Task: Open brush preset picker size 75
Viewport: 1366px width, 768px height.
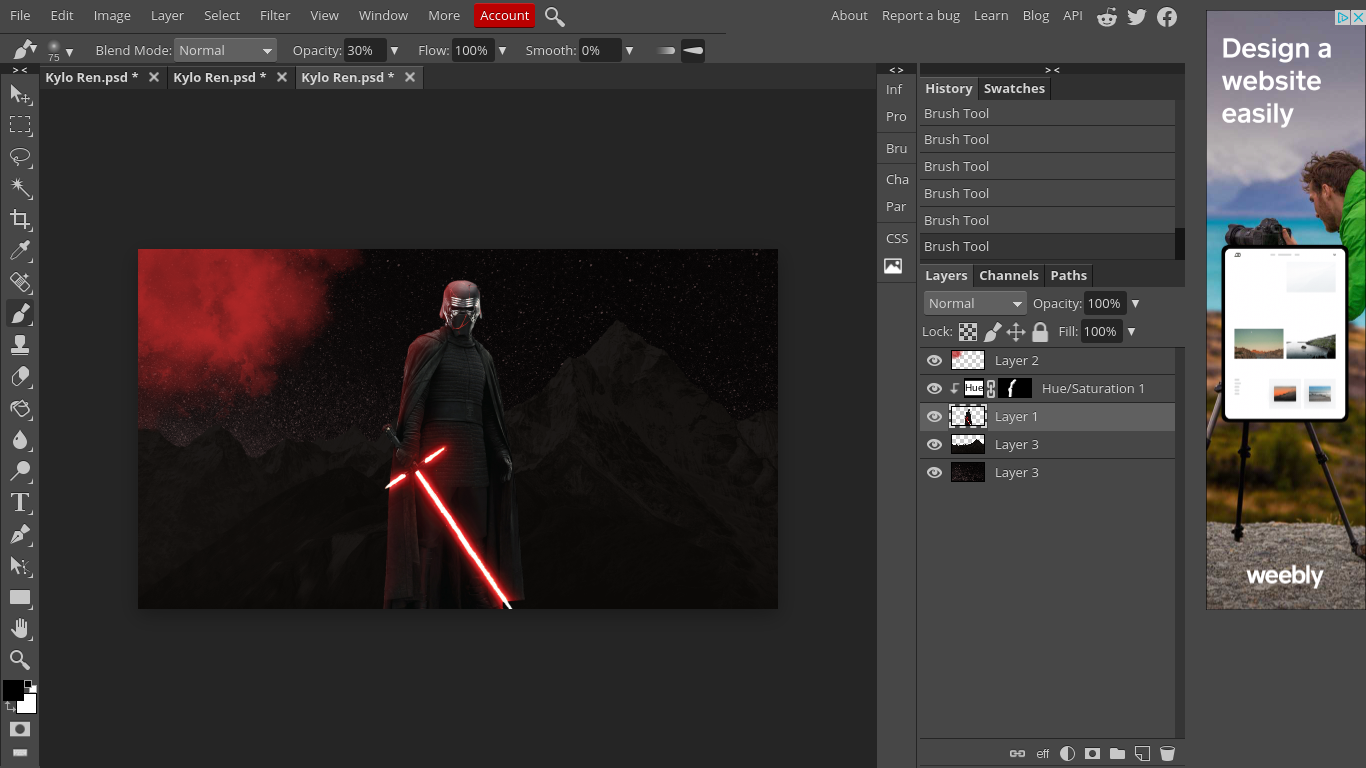Action: [59, 51]
